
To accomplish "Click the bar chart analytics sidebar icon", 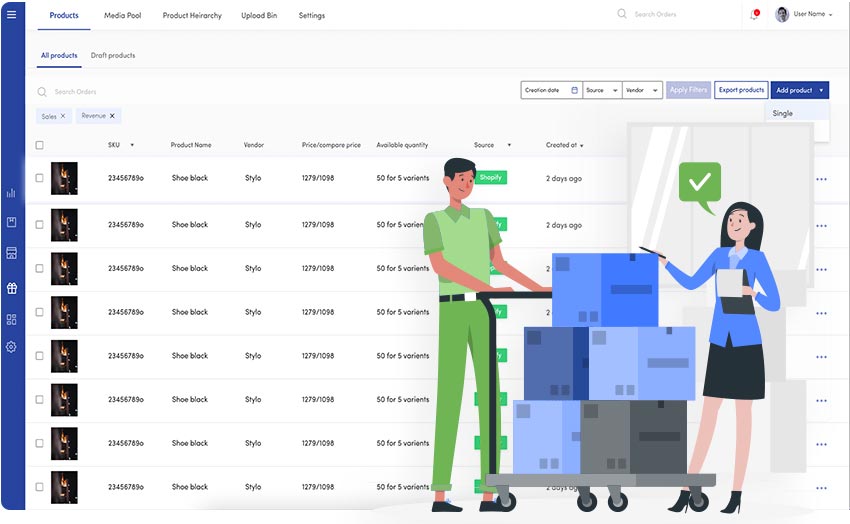I will (11, 193).
